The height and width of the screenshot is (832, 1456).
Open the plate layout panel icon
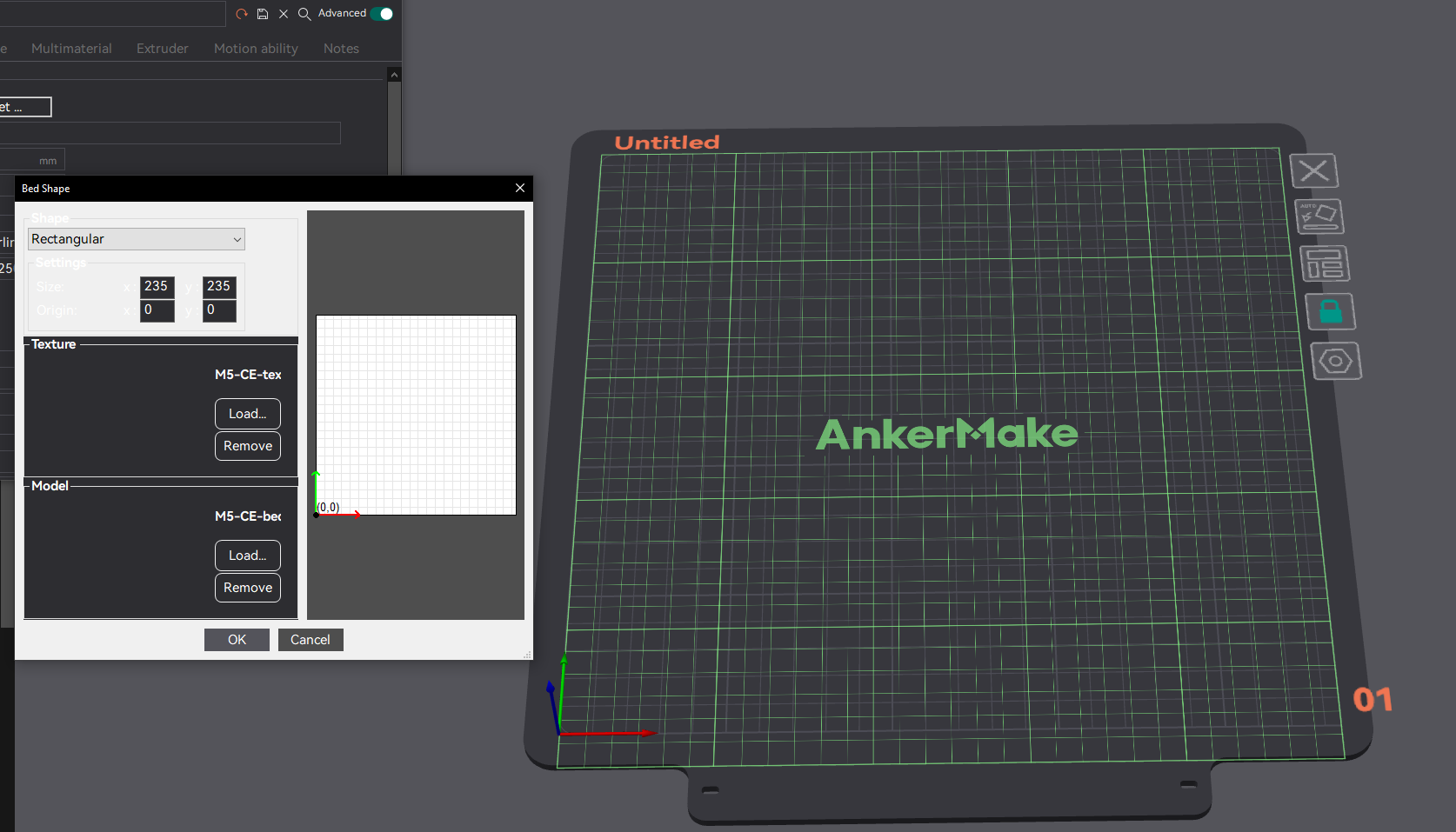pos(1326,263)
